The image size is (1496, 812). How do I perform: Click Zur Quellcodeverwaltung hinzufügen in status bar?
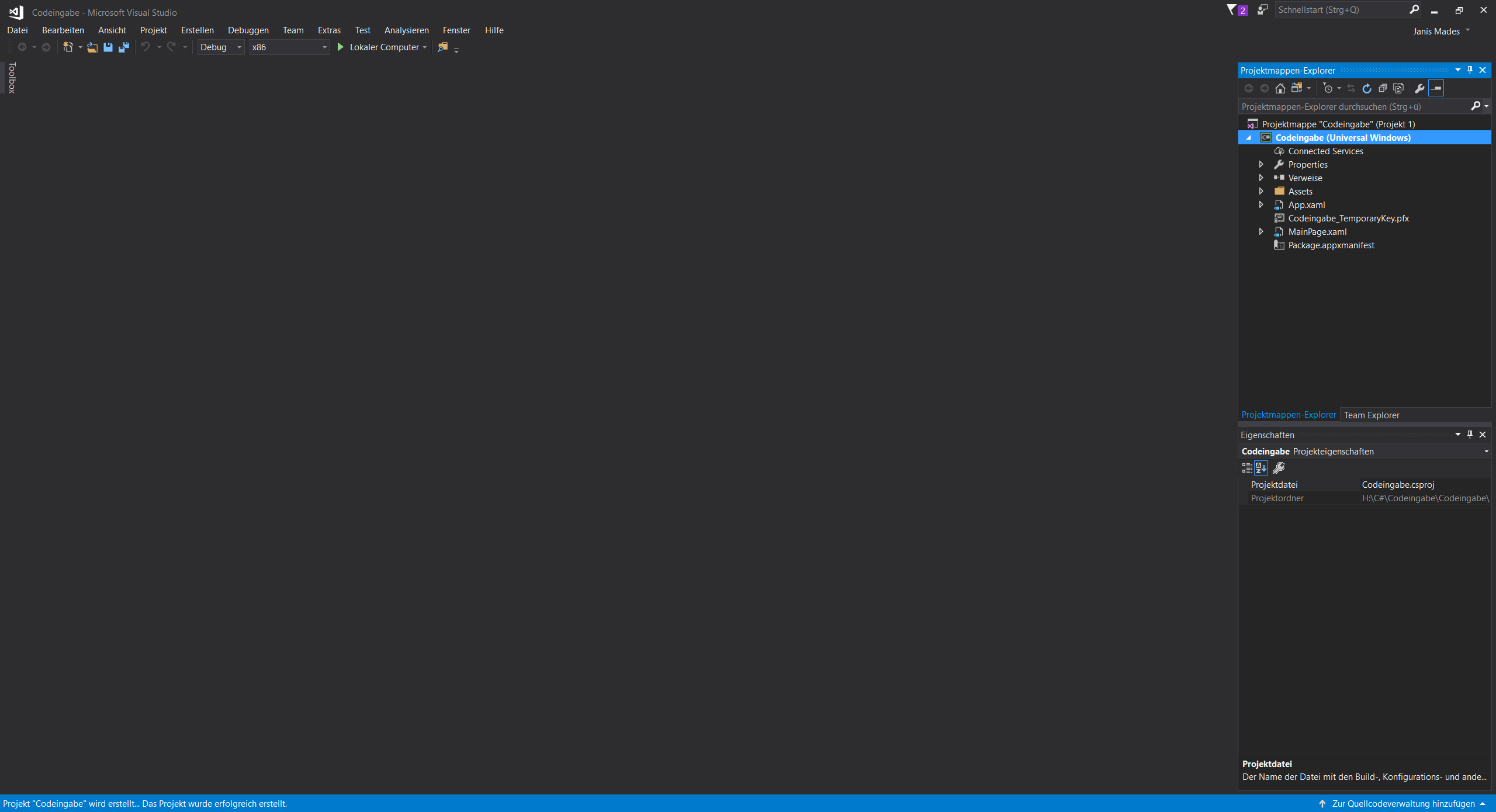1402,804
